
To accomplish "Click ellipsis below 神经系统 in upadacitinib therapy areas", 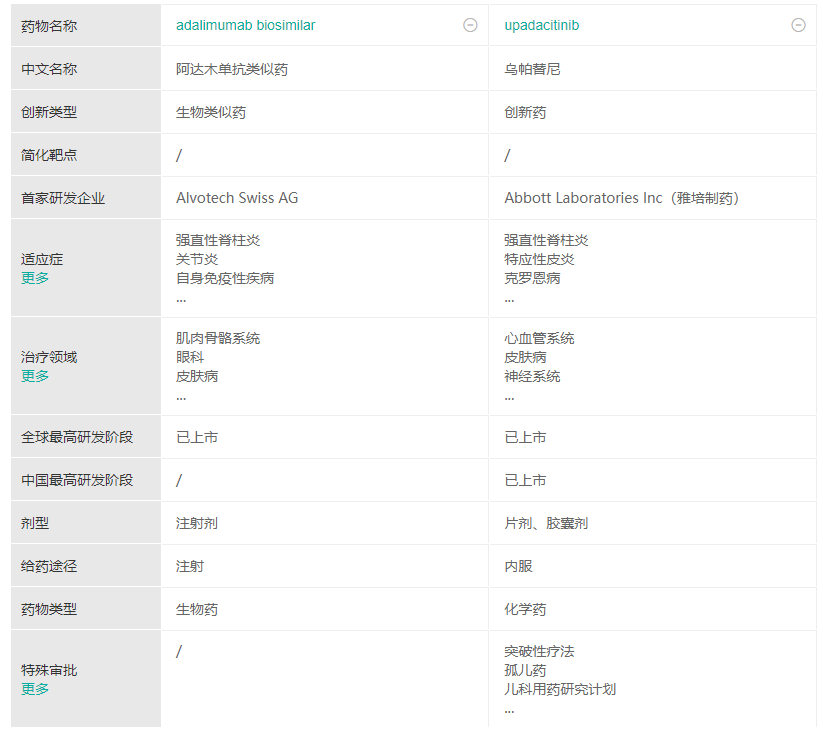I will [509, 396].
